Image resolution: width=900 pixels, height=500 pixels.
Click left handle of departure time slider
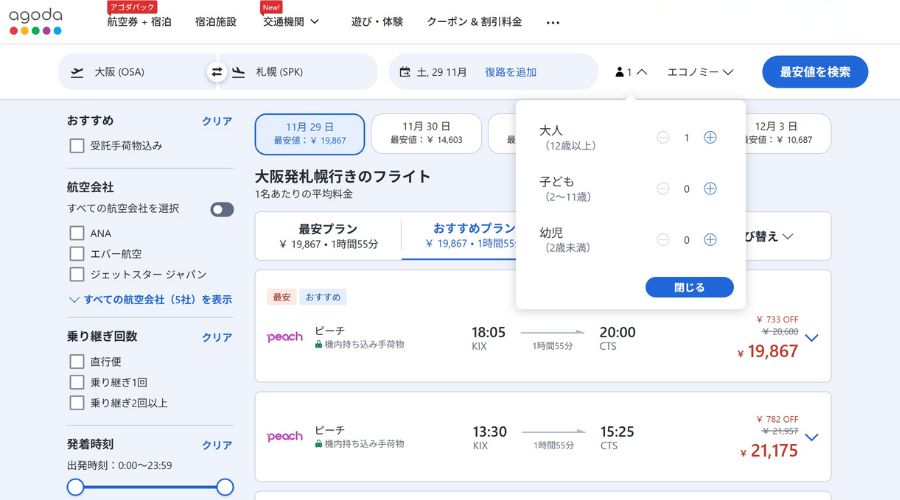[x=76, y=487]
